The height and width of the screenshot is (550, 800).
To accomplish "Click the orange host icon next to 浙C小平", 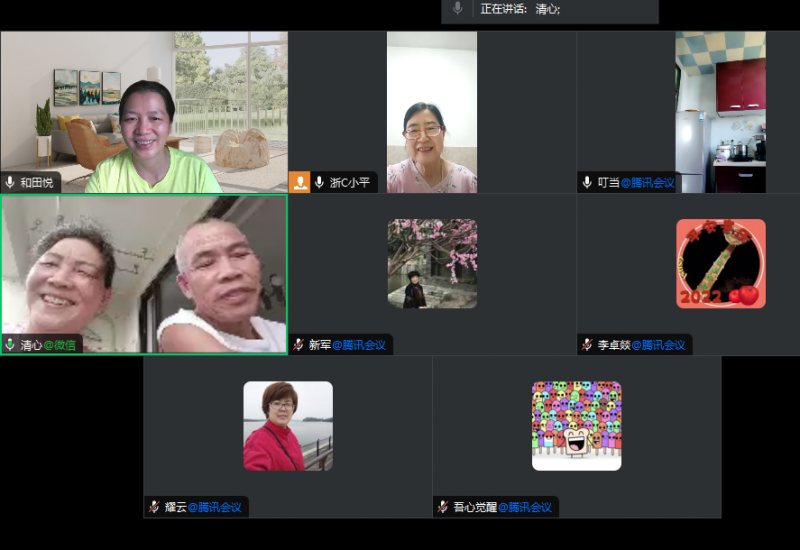I will point(300,182).
